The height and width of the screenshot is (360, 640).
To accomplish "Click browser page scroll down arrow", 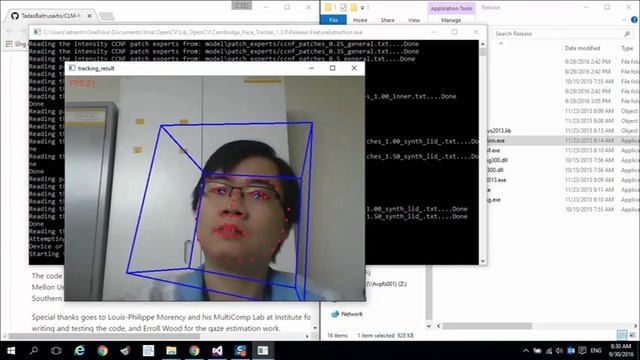I will point(315,328).
